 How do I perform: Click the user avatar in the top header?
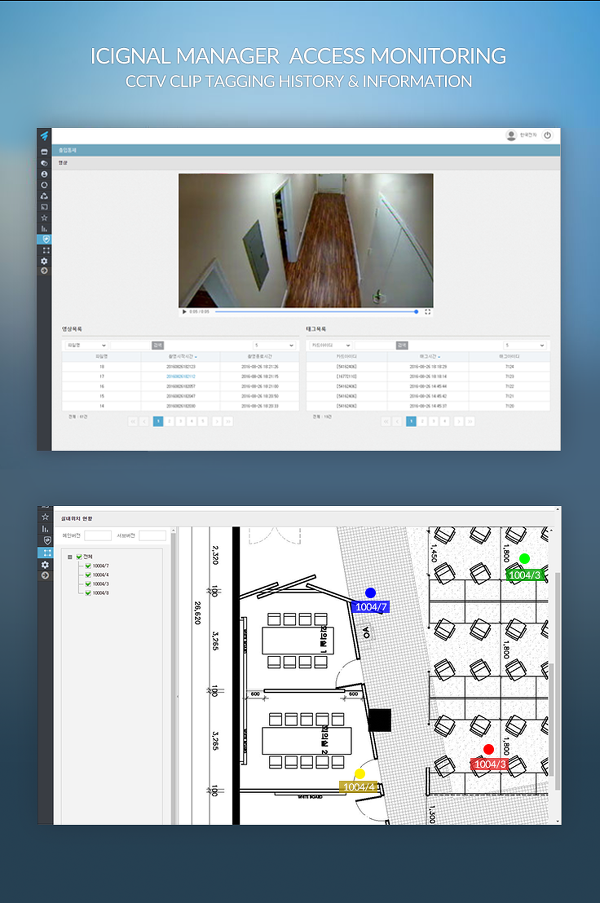coord(511,135)
